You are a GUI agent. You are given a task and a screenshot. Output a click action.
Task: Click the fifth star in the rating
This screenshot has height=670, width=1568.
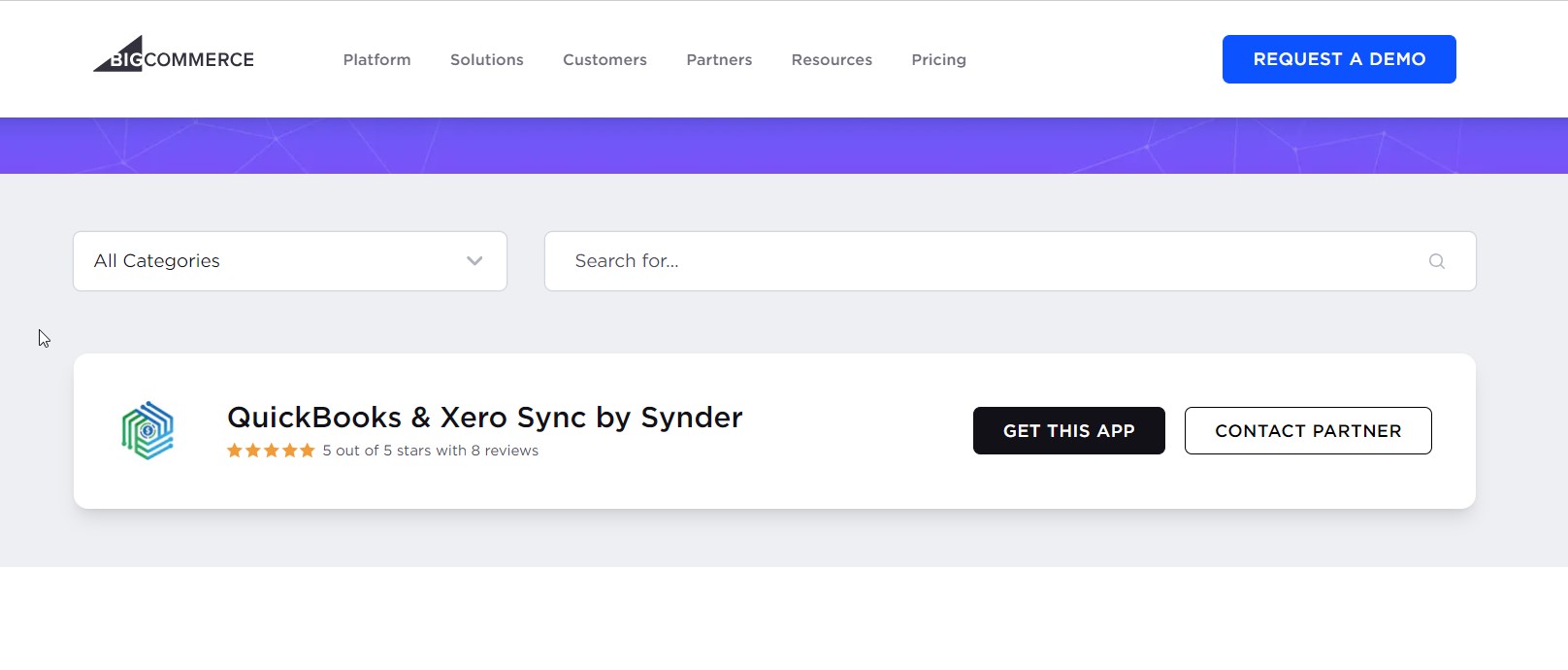point(307,450)
